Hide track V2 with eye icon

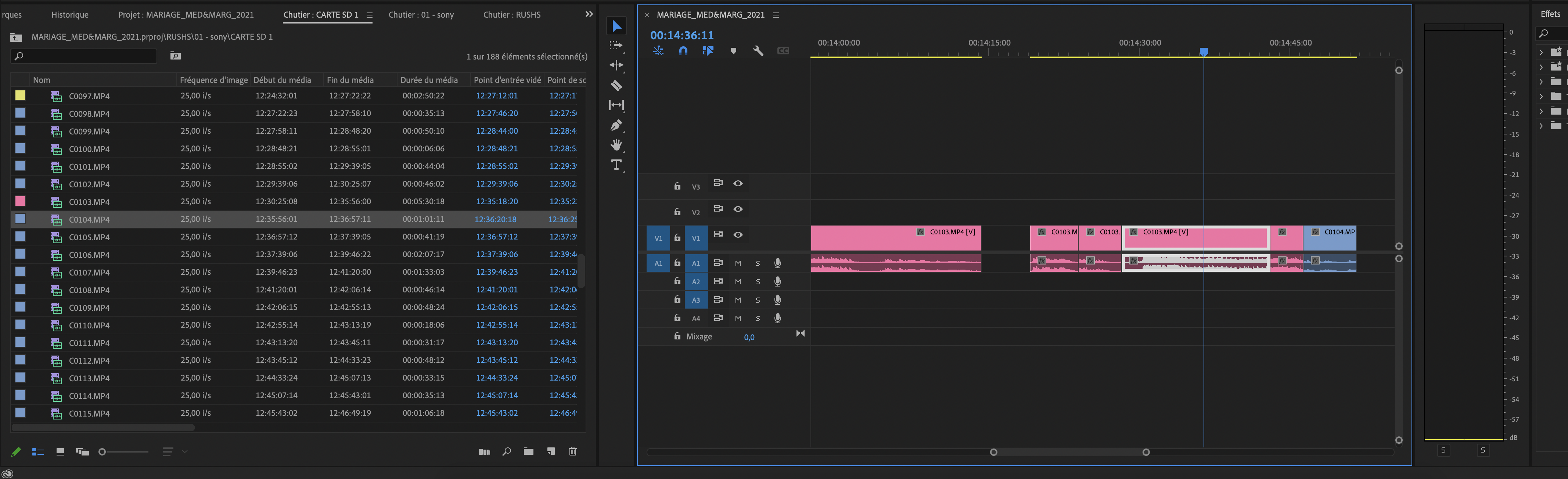(738, 209)
